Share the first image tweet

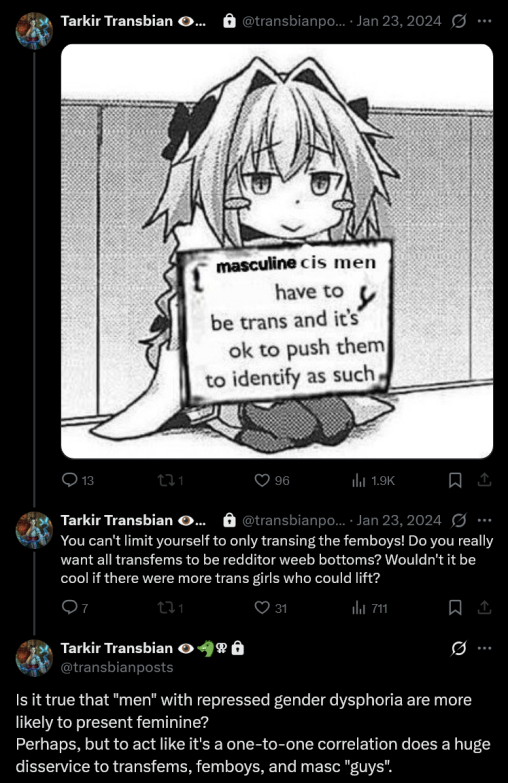(x=485, y=480)
